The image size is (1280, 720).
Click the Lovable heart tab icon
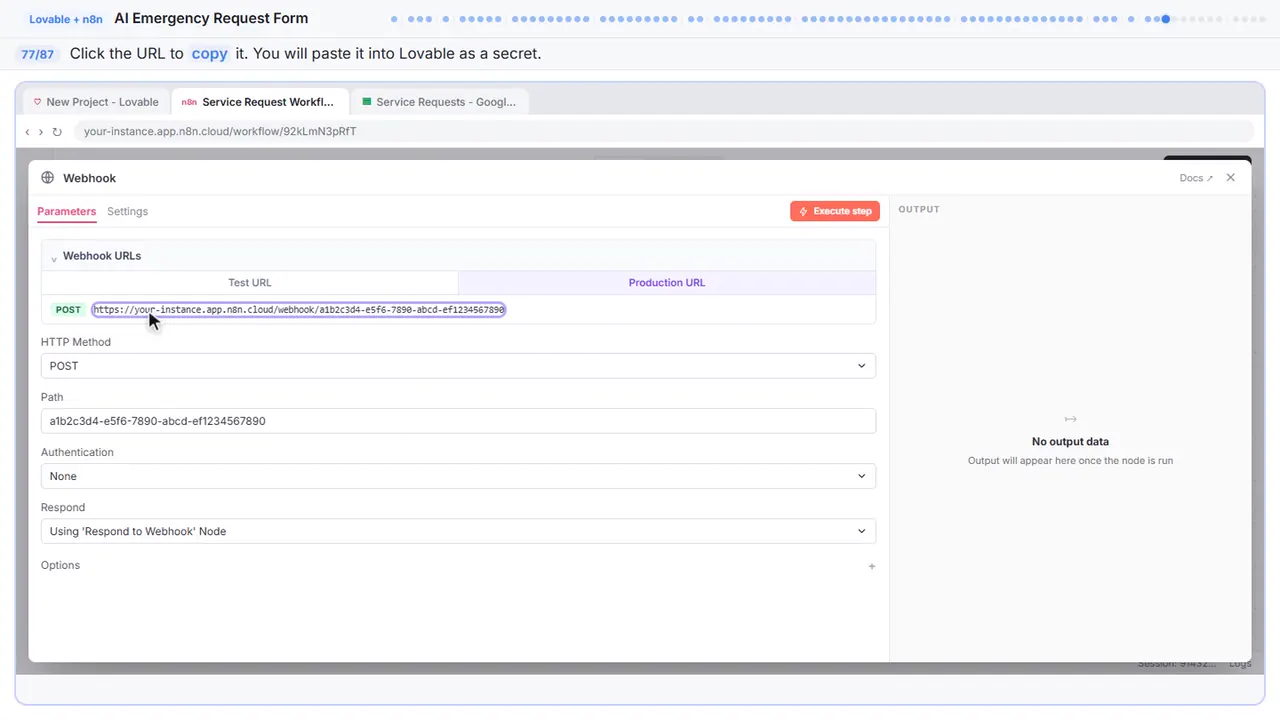(38, 102)
